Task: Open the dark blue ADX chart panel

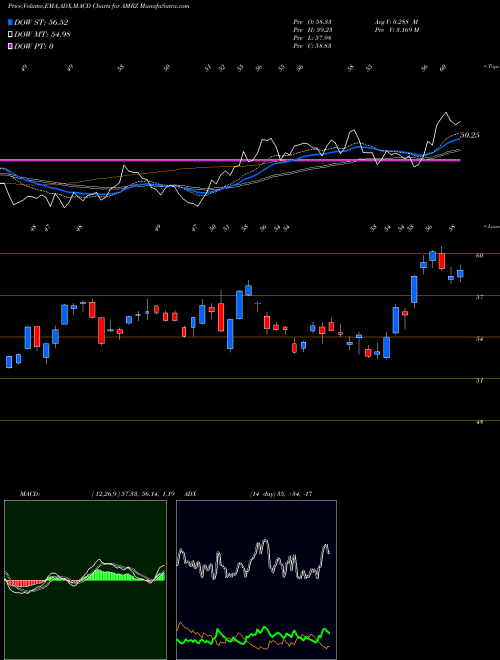Action: point(256,580)
